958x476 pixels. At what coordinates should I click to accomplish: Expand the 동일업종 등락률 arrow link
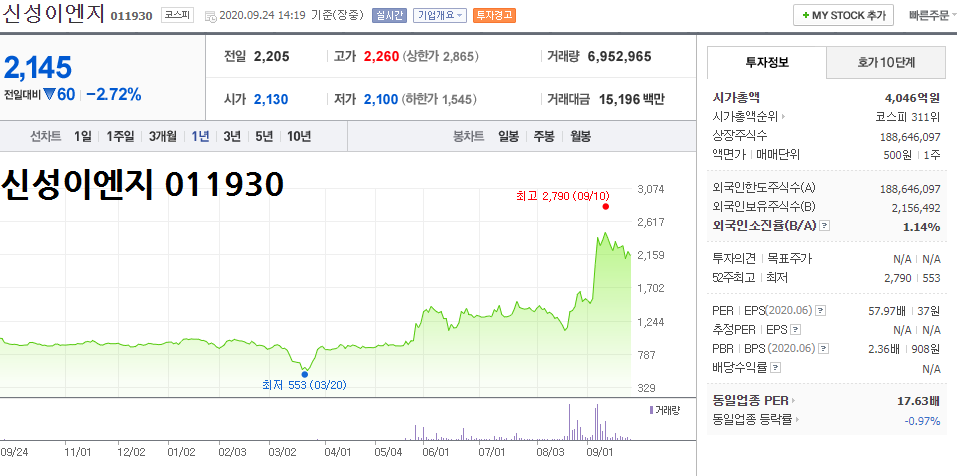point(798,420)
